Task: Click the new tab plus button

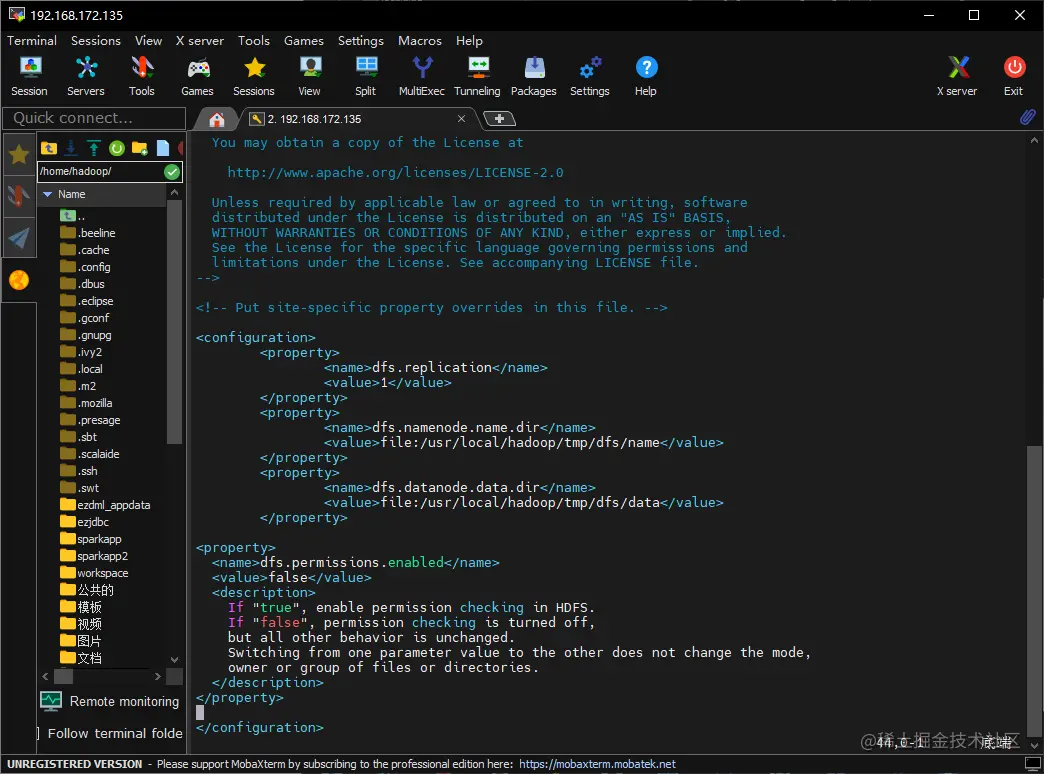Action: pos(499,119)
